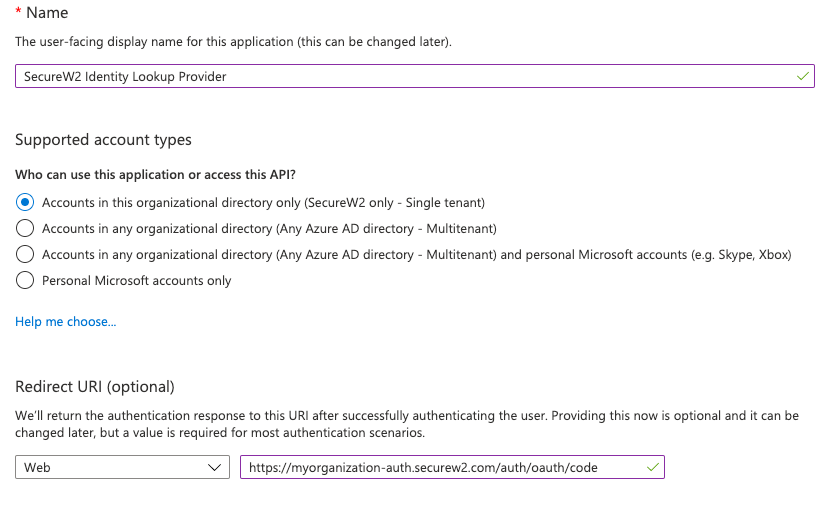Click the "Who can use this application" question text

pos(155,175)
